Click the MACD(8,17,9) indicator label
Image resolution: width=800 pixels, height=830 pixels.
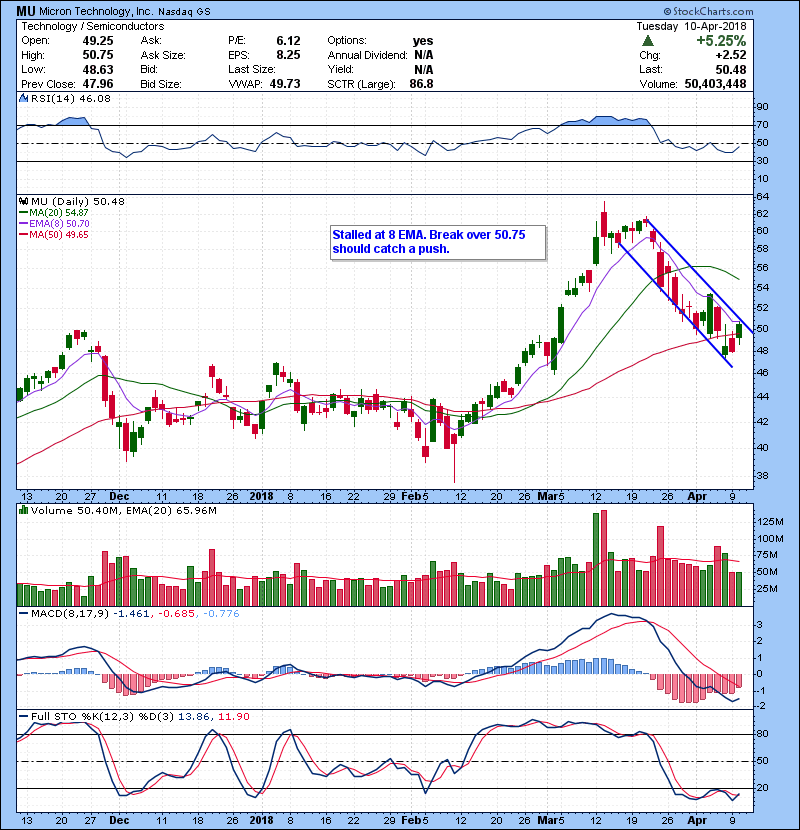tap(70, 614)
